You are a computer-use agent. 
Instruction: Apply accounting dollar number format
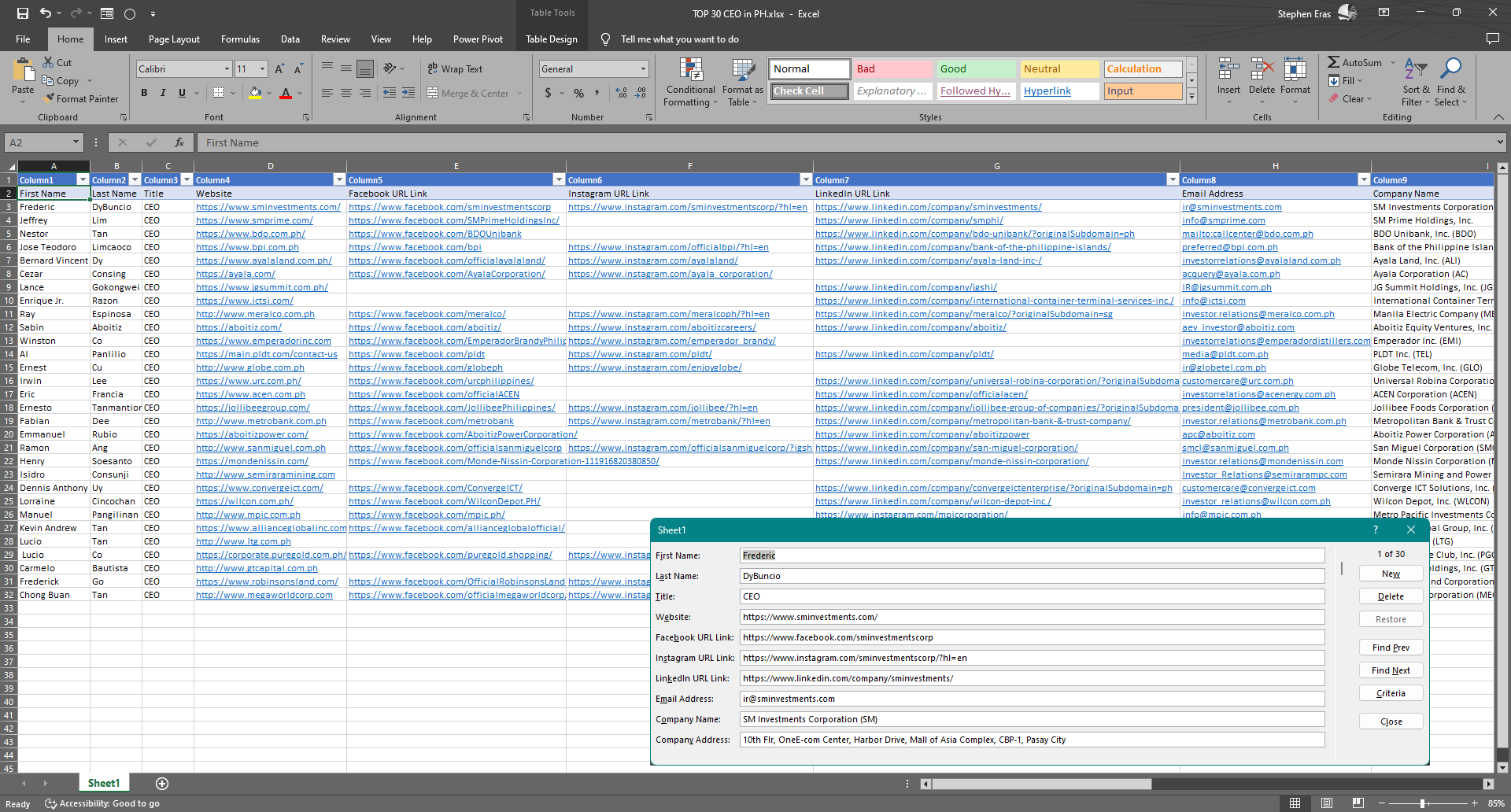point(549,93)
